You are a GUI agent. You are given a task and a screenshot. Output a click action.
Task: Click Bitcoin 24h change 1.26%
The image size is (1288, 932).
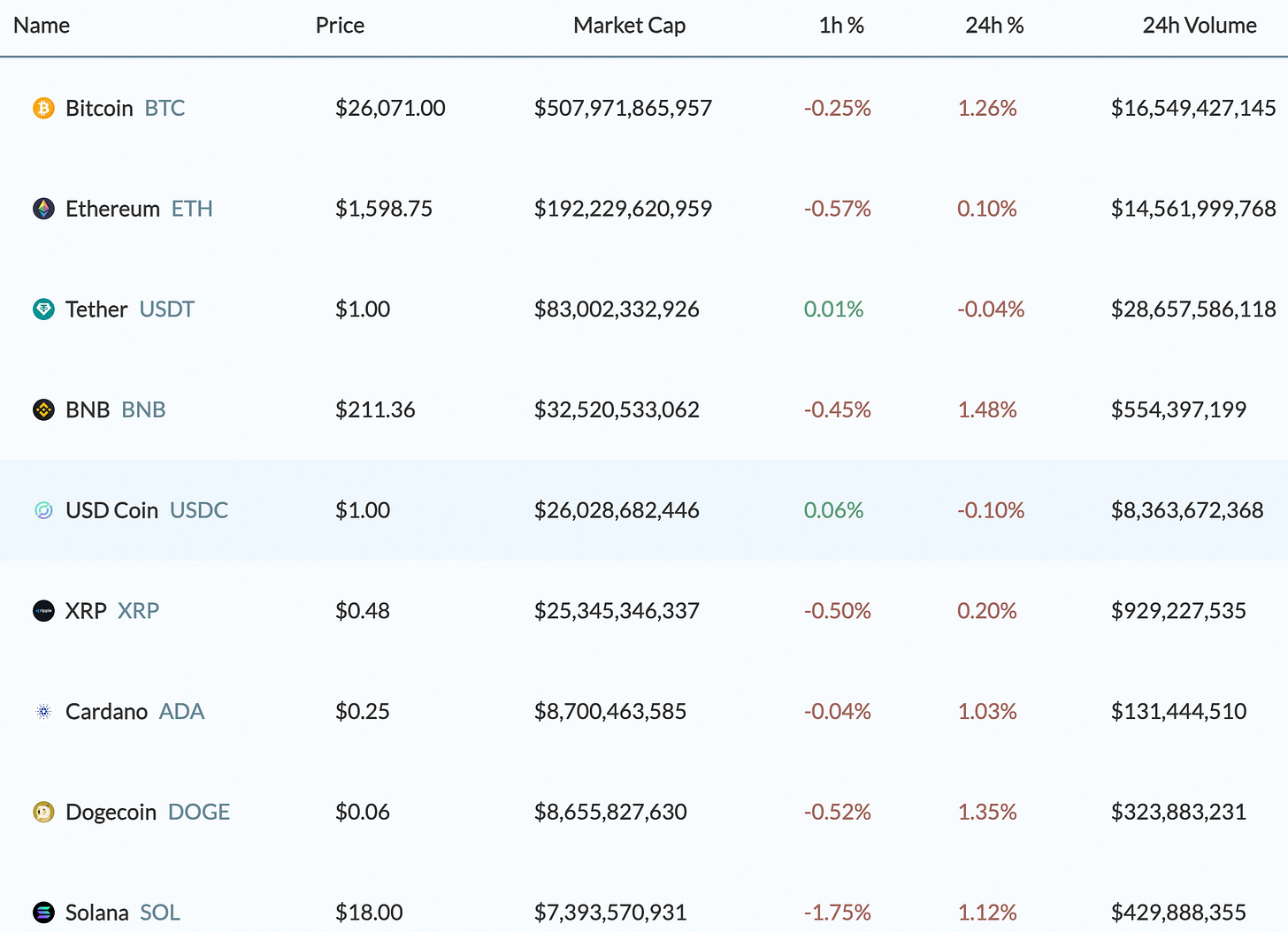tap(987, 108)
